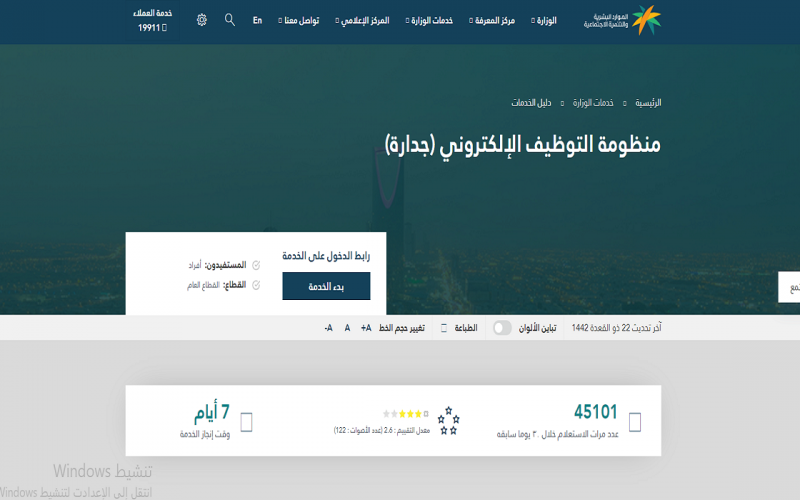
Task: Click the cut-off side tab at right edge
Action: coord(789,287)
